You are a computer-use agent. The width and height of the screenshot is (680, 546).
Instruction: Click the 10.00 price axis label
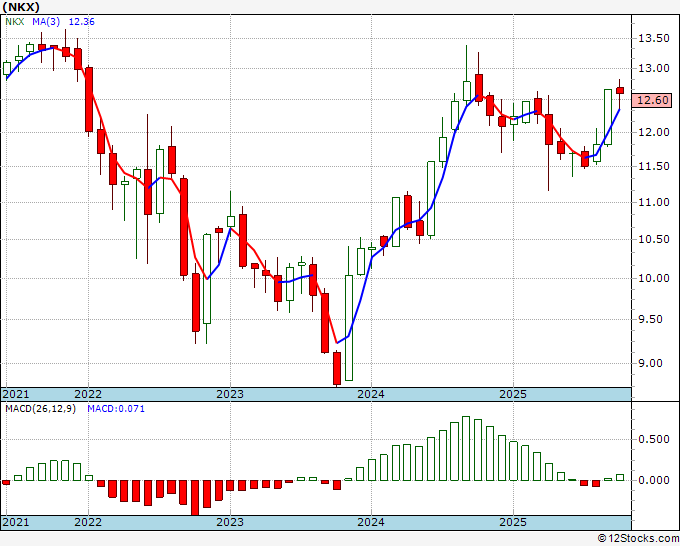pos(654,278)
